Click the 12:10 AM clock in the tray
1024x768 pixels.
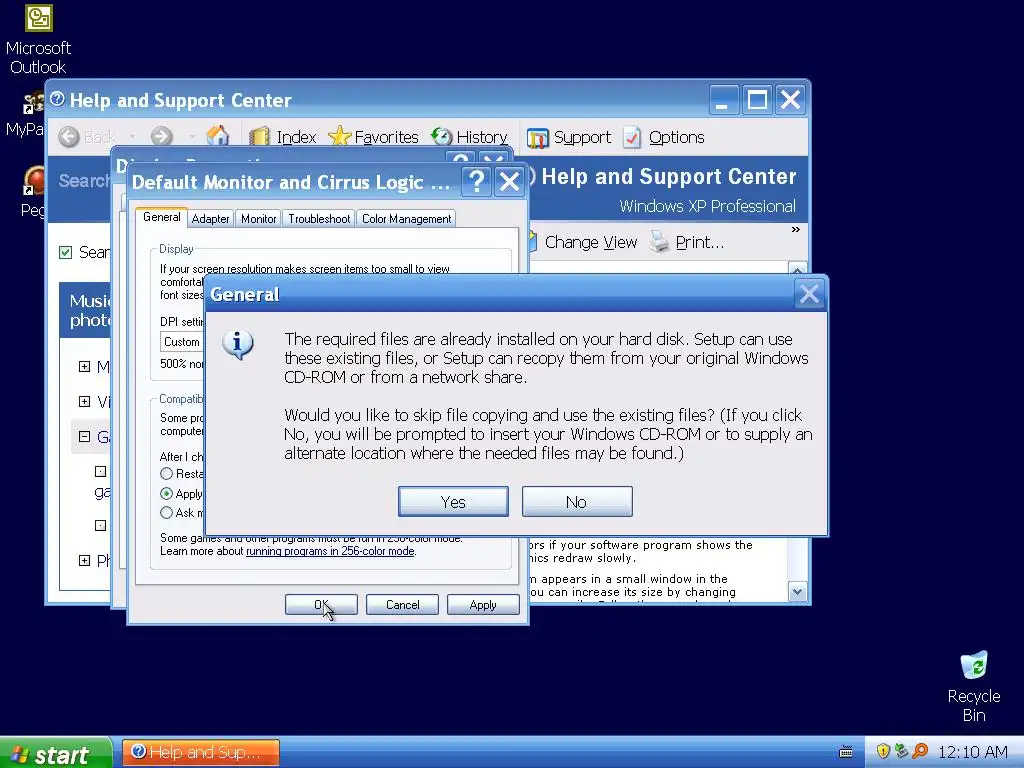pos(972,752)
